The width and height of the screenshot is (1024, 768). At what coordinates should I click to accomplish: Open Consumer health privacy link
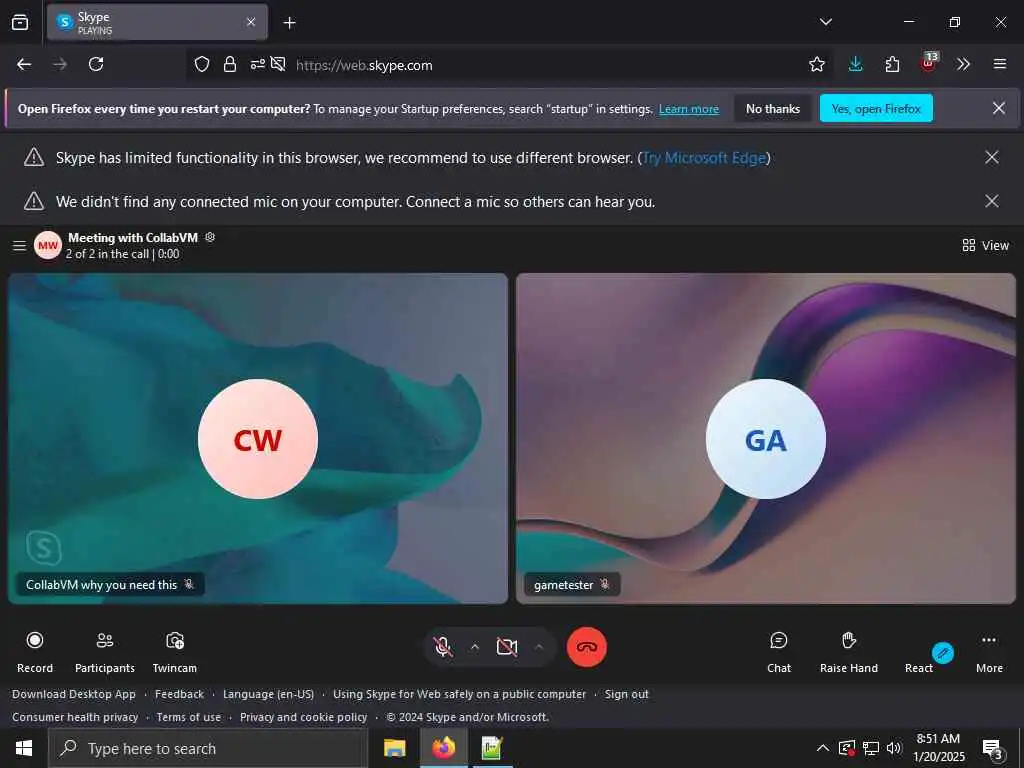click(75, 717)
